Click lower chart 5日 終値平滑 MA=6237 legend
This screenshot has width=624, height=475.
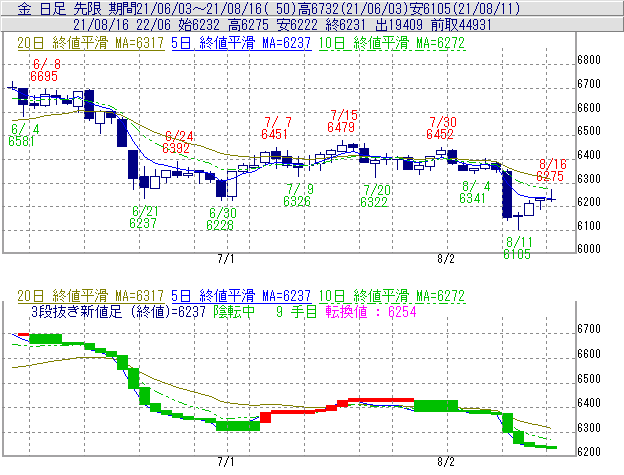[x=241, y=296]
